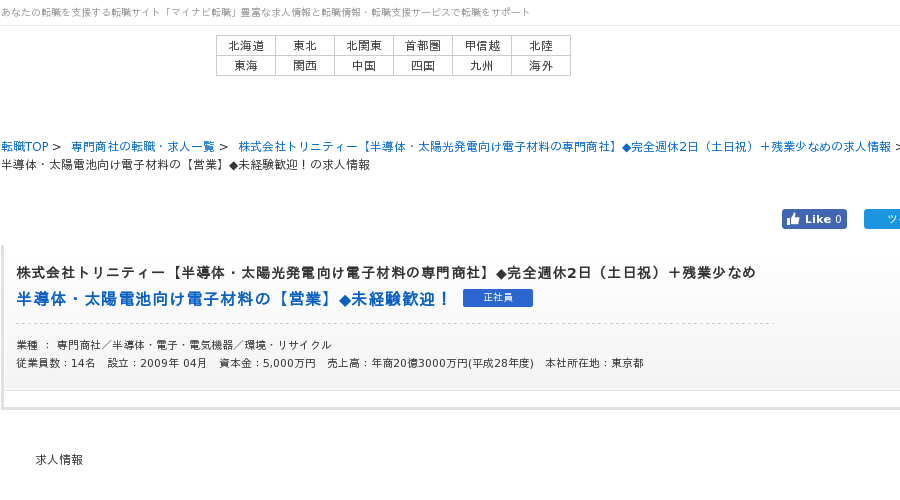This screenshot has height=500, width=900.
Task: Click the Facebook Like thumbs-up button
Action: click(814, 219)
